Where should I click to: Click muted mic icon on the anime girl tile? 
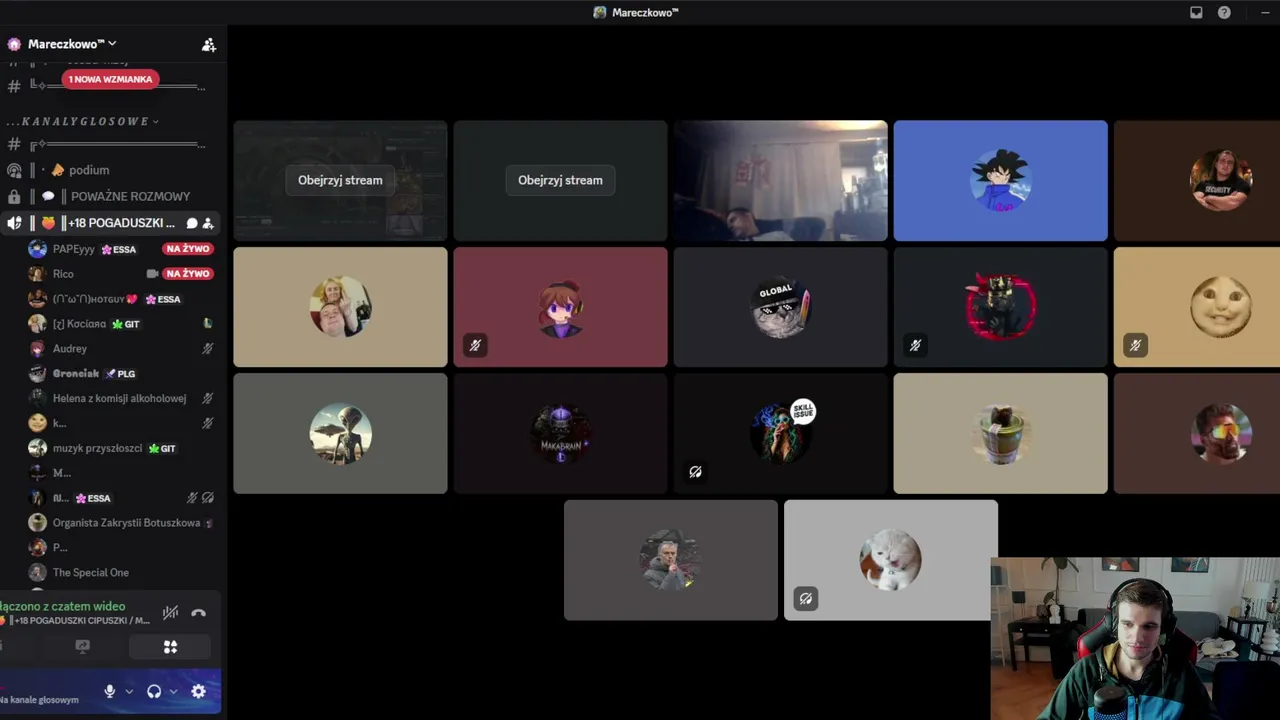[475, 345]
